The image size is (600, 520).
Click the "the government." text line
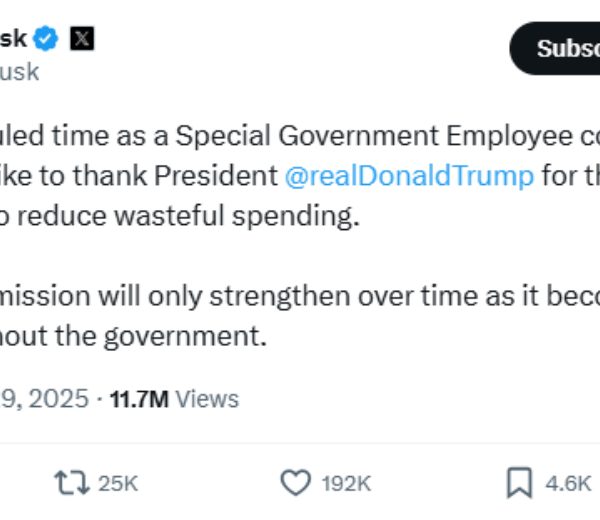135,336
